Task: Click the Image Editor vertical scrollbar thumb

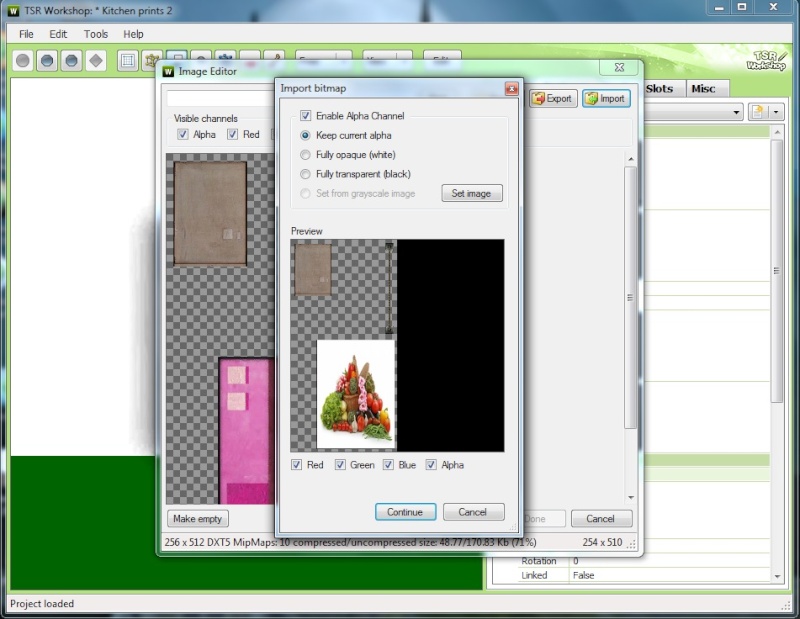Action: pos(631,297)
